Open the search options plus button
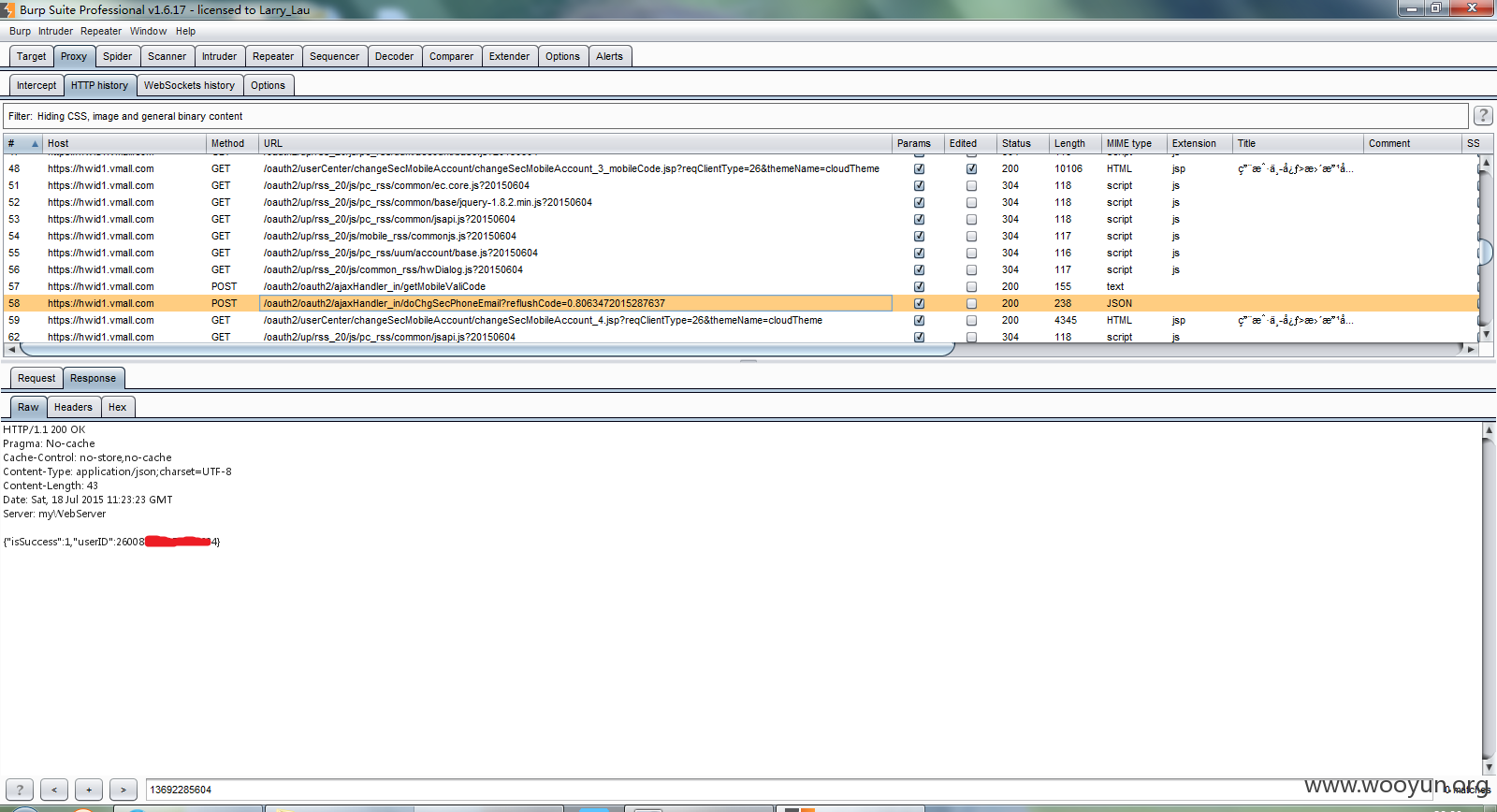The image size is (1497, 812). [x=89, y=790]
